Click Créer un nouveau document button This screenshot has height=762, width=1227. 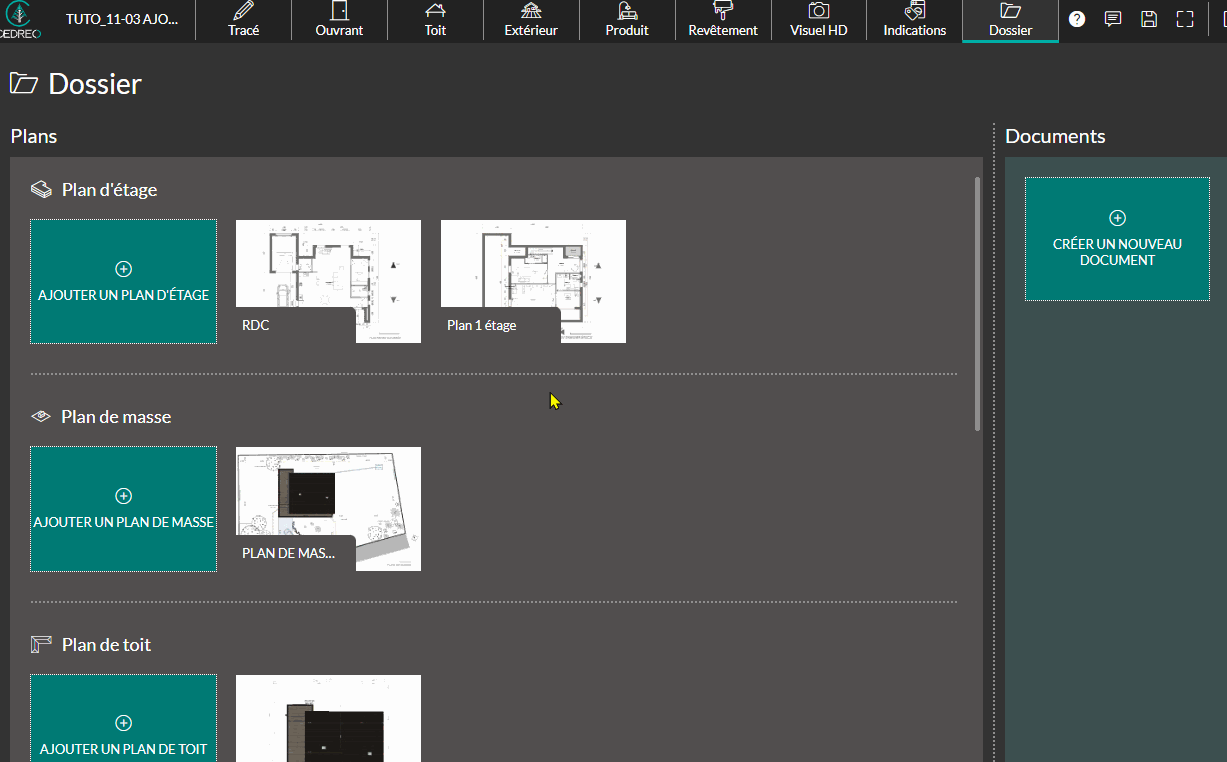pos(1117,239)
